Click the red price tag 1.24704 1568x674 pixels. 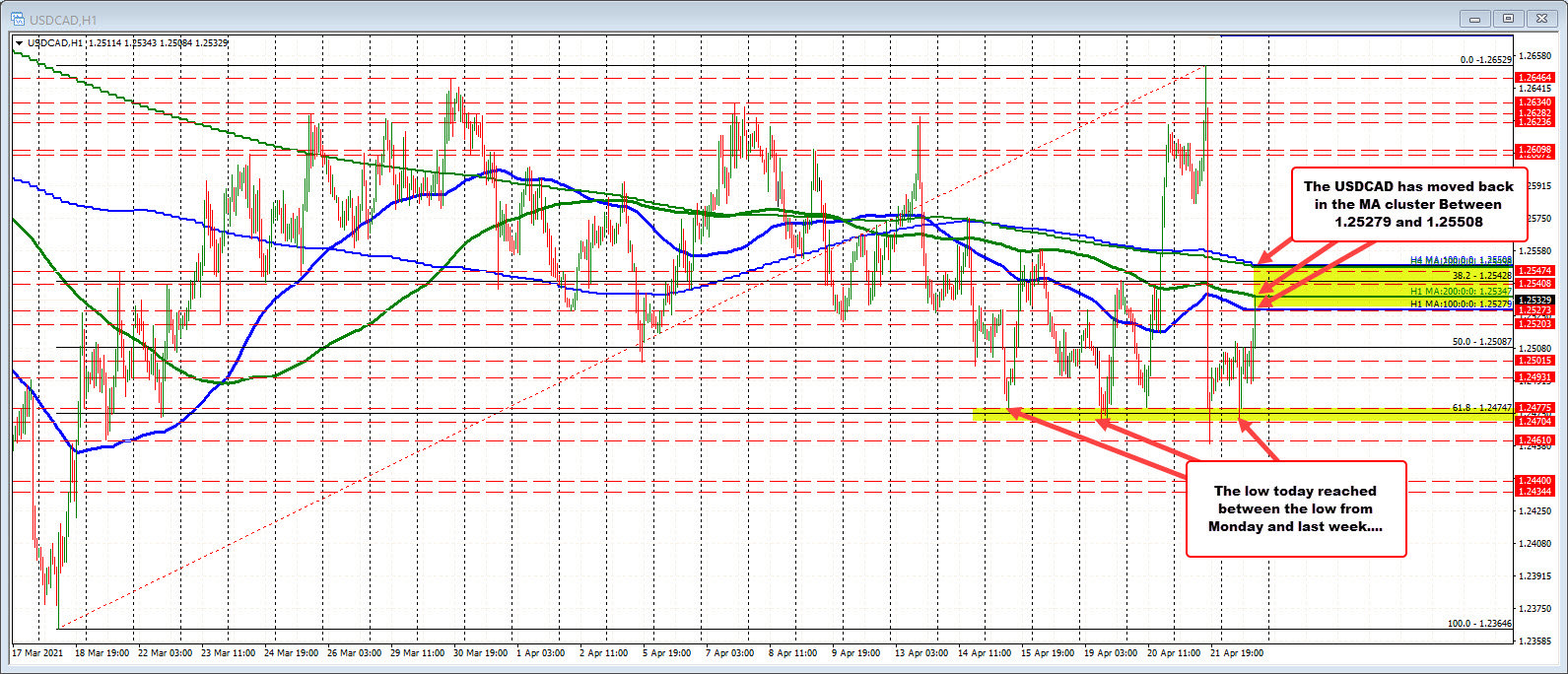point(1535,421)
